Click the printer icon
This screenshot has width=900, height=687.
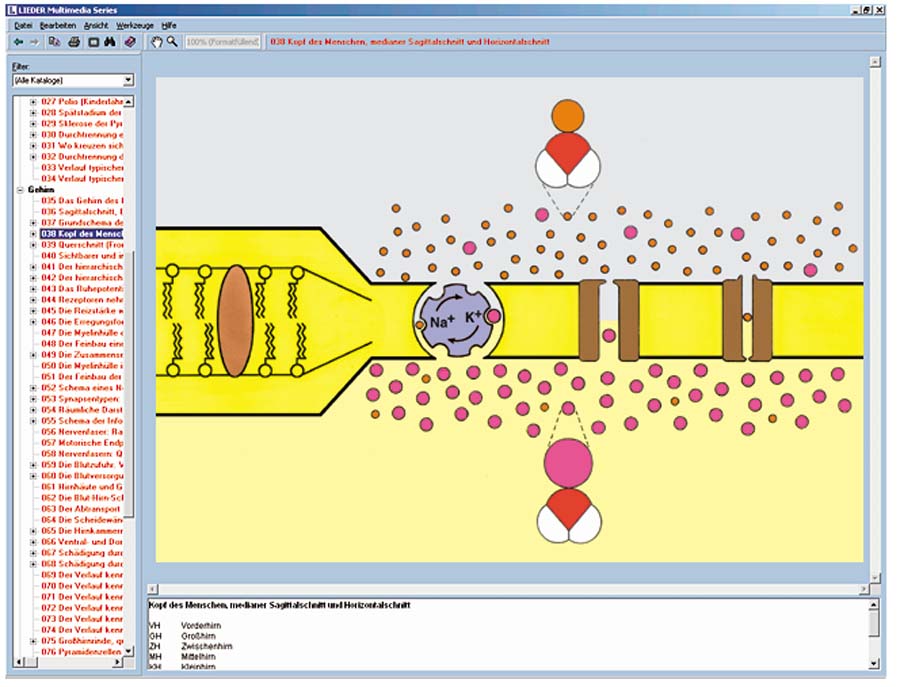(74, 42)
